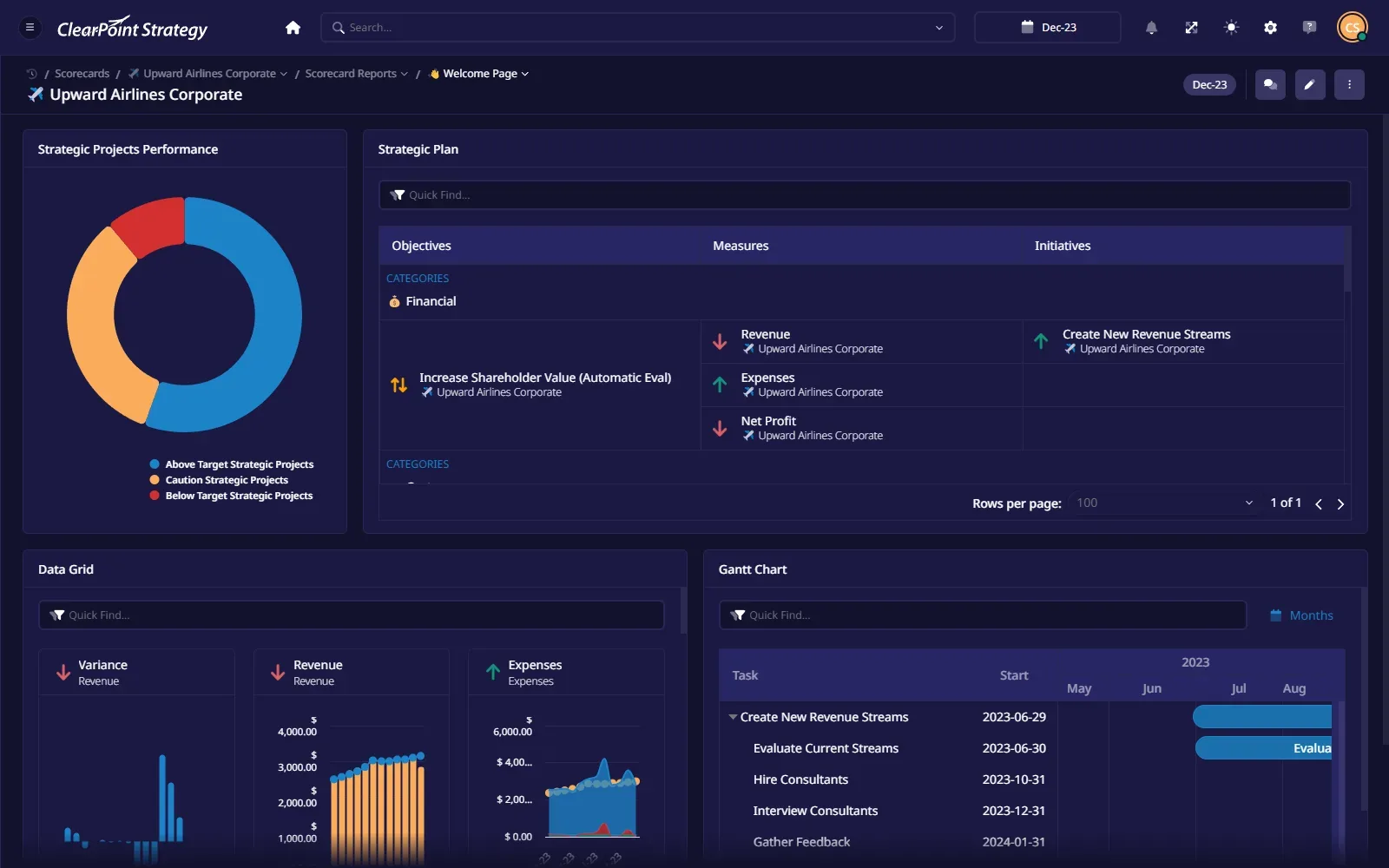Go to the Home icon
This screenshot has height=868, width=1389.
tap(293, 28)
